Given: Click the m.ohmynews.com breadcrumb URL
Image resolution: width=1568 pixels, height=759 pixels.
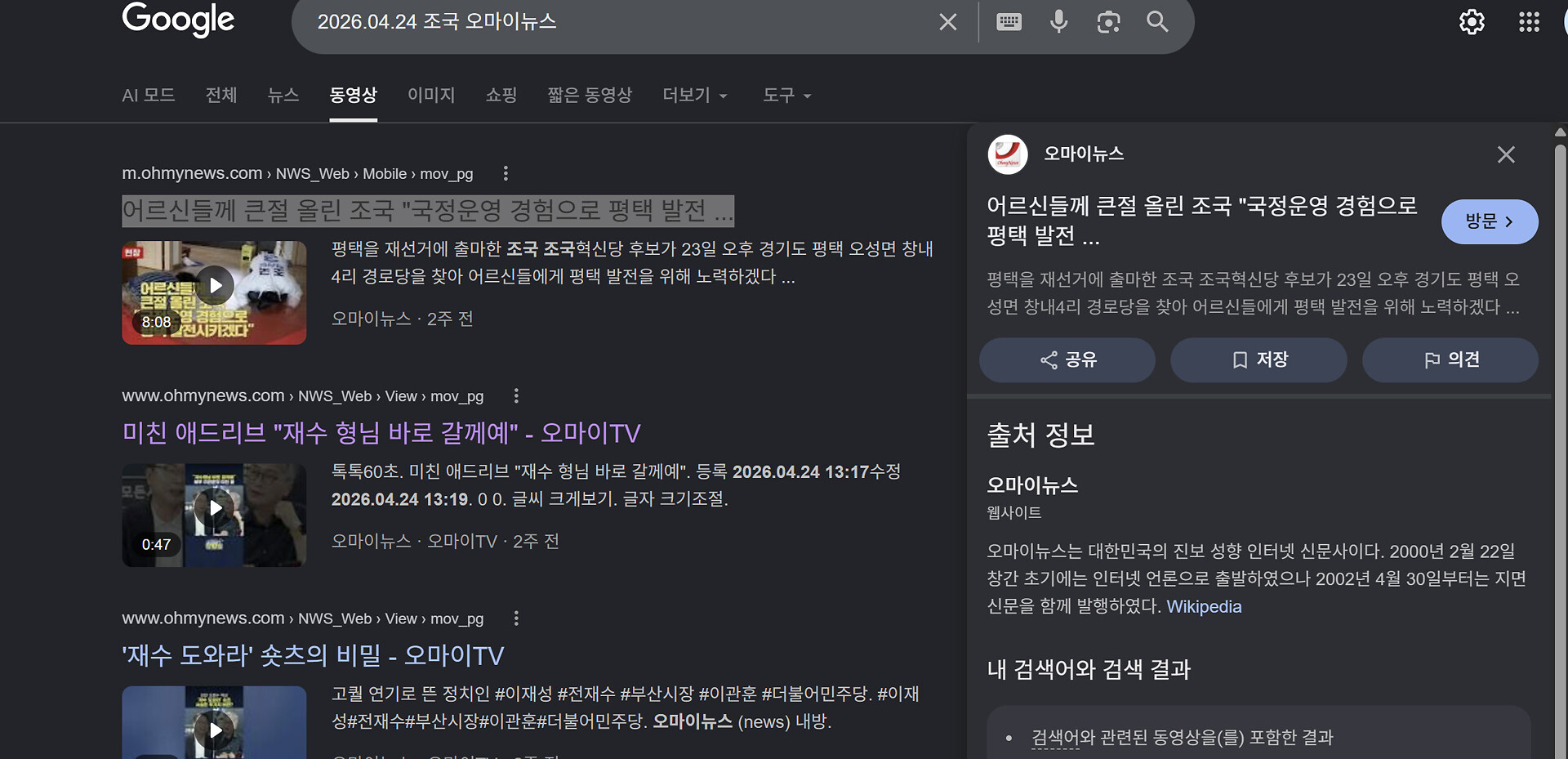Looking at the screenshot, I should click(297, 173).
